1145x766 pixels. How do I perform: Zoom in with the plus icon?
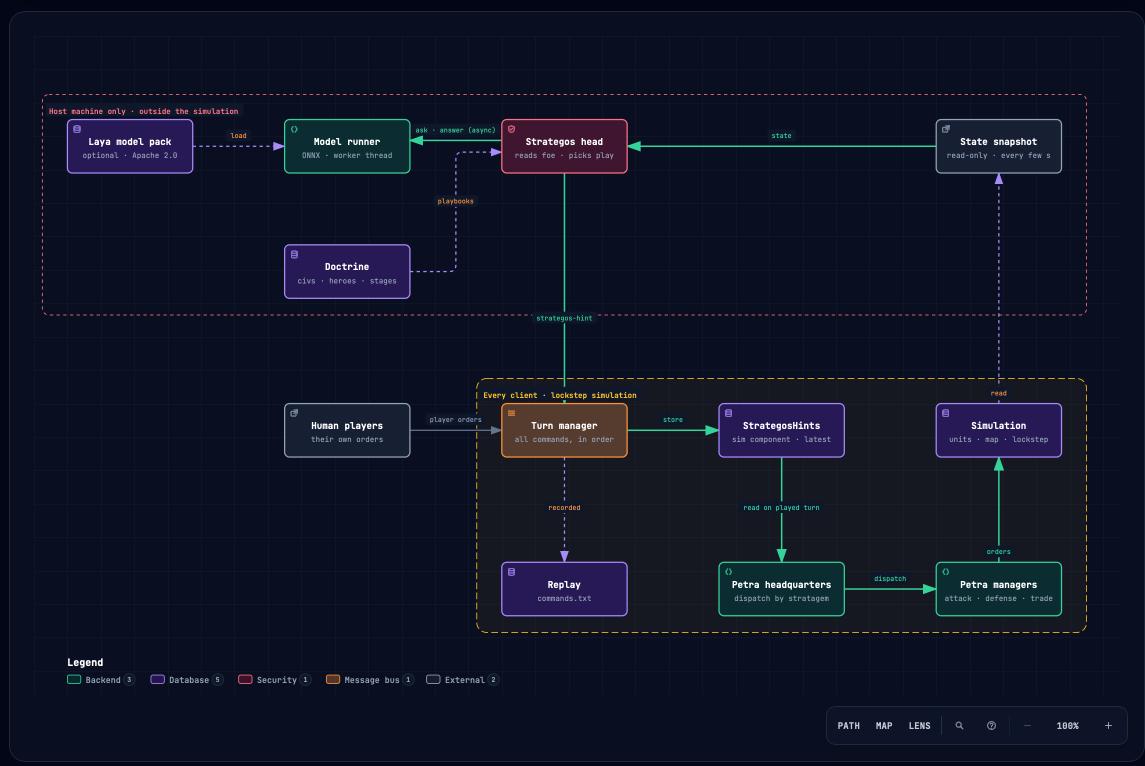pos(1108,726)
